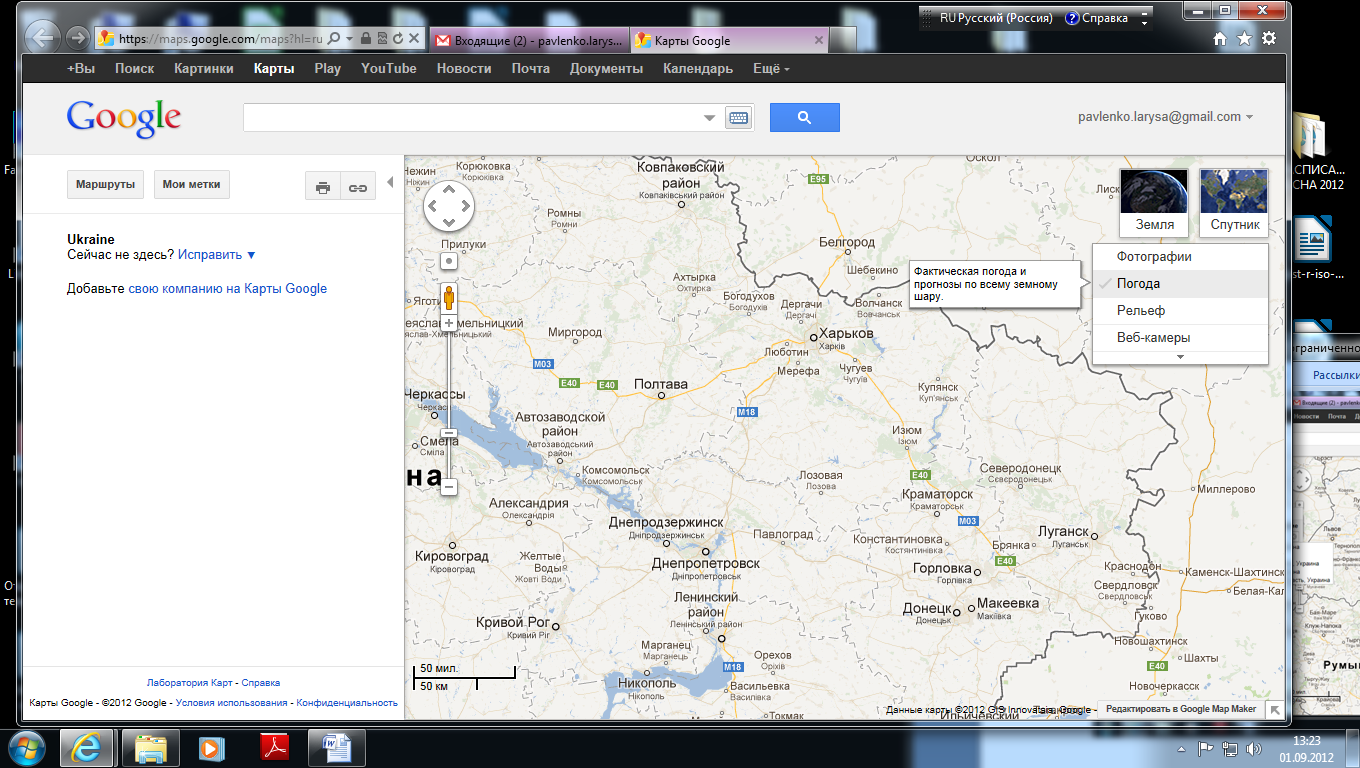1360x768 pixels.
Task: Open Конфиденциальность link
Action: point(347,703)
